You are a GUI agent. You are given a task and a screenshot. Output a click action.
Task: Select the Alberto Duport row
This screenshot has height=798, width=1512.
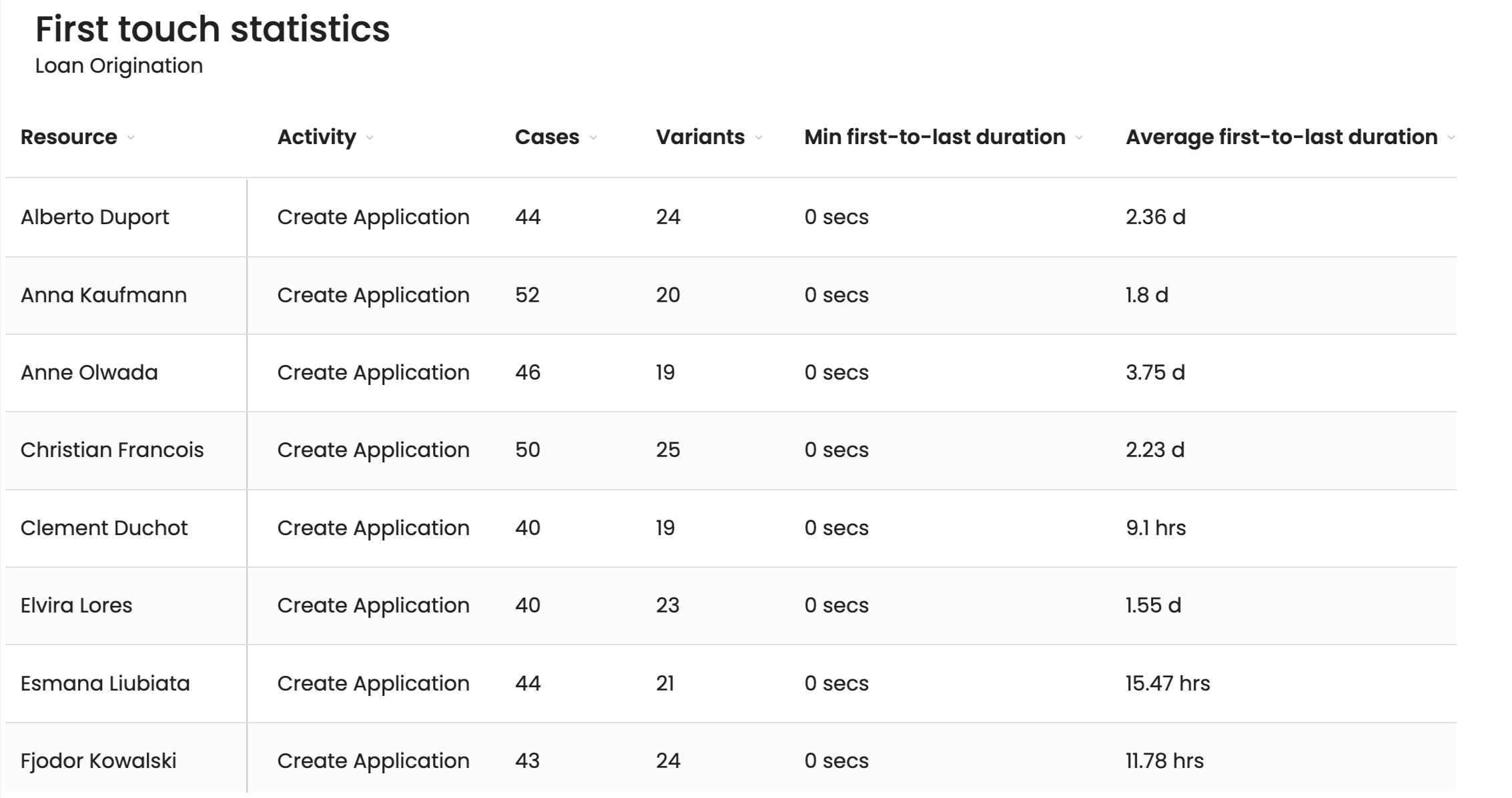coord(95,217)
